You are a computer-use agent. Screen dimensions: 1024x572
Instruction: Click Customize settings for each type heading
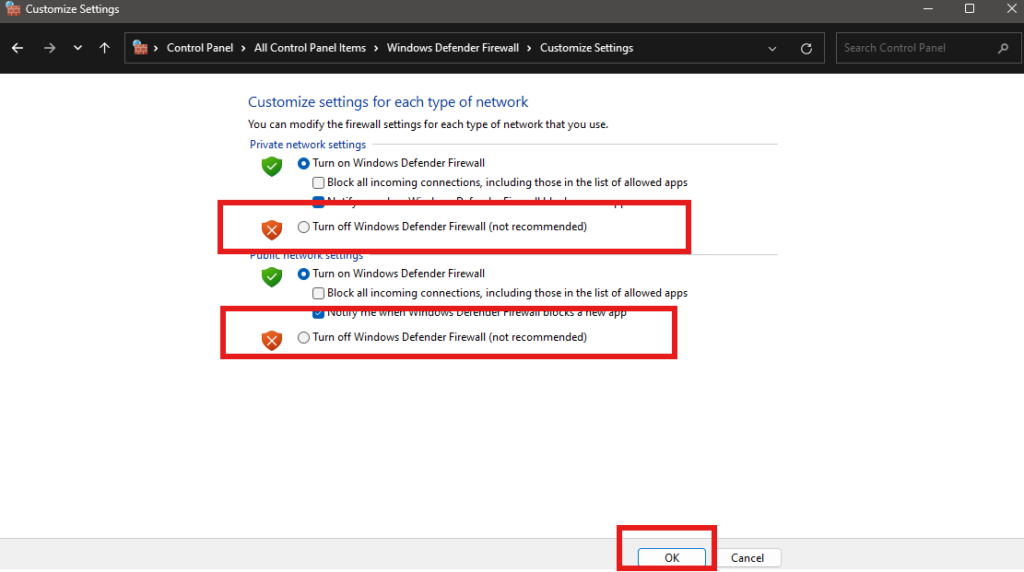(x=388, y=102)
